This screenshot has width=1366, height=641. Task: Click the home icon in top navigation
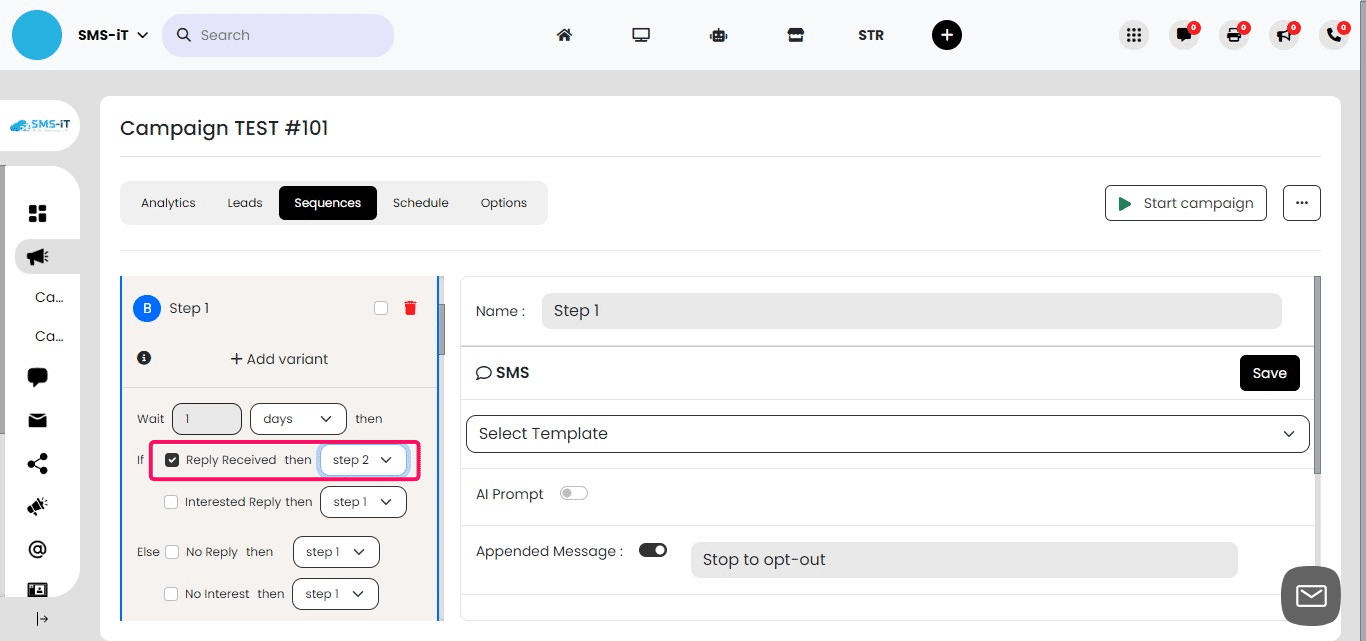(564, 35)
